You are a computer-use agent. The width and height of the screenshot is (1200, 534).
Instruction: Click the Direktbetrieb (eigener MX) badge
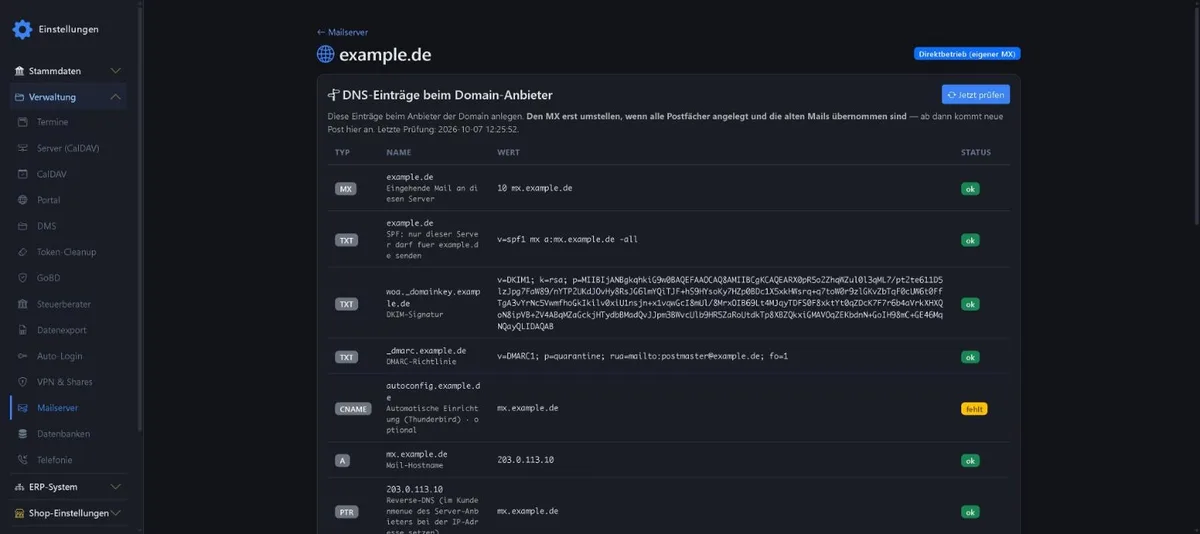967,54
